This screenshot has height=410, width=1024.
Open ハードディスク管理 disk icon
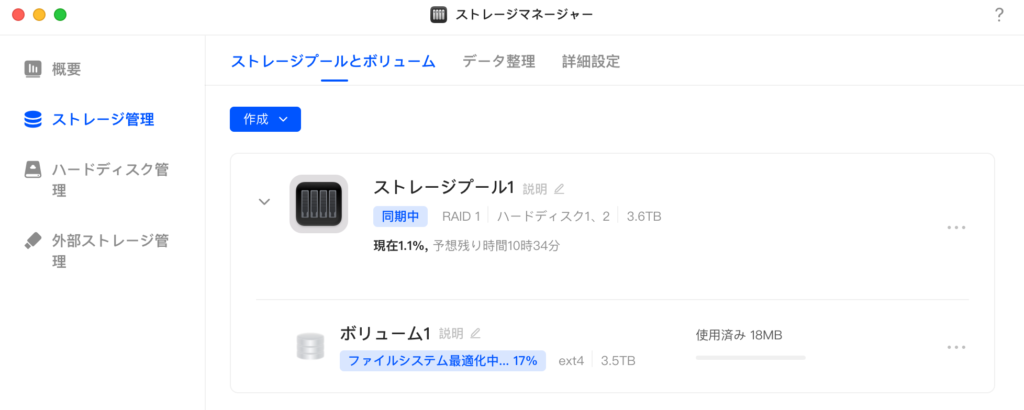click(33, 170)
